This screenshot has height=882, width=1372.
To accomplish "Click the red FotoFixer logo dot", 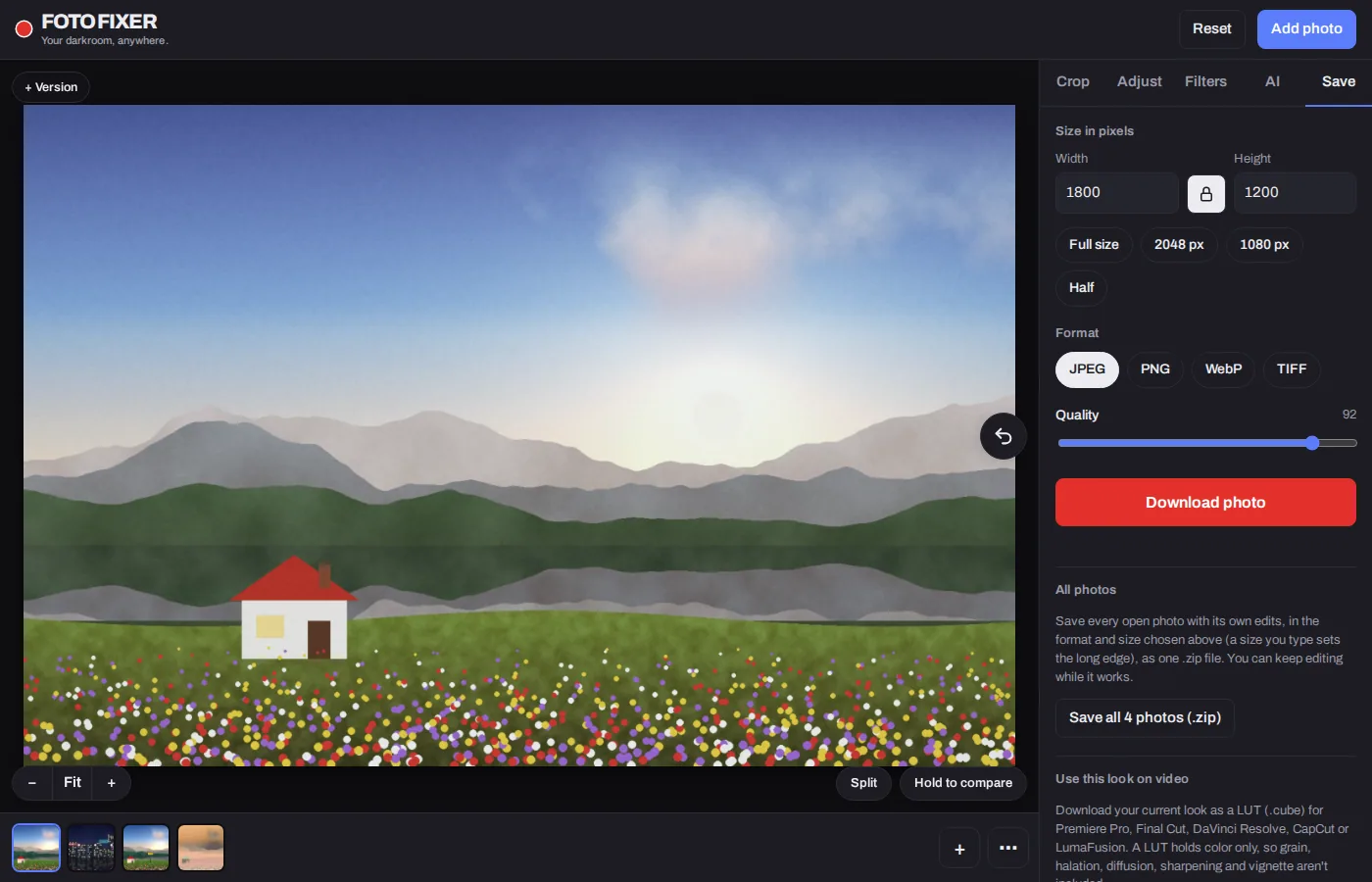I will 24,29.
